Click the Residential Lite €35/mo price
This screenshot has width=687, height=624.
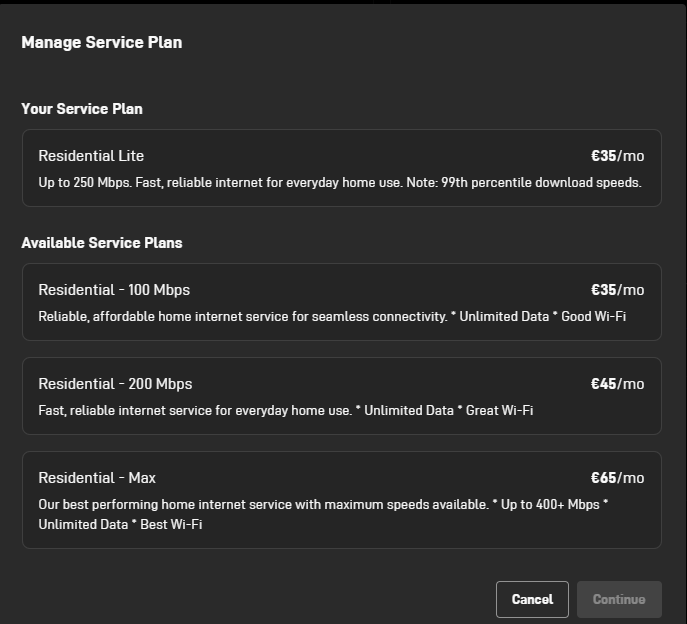(x=617, y=156)
